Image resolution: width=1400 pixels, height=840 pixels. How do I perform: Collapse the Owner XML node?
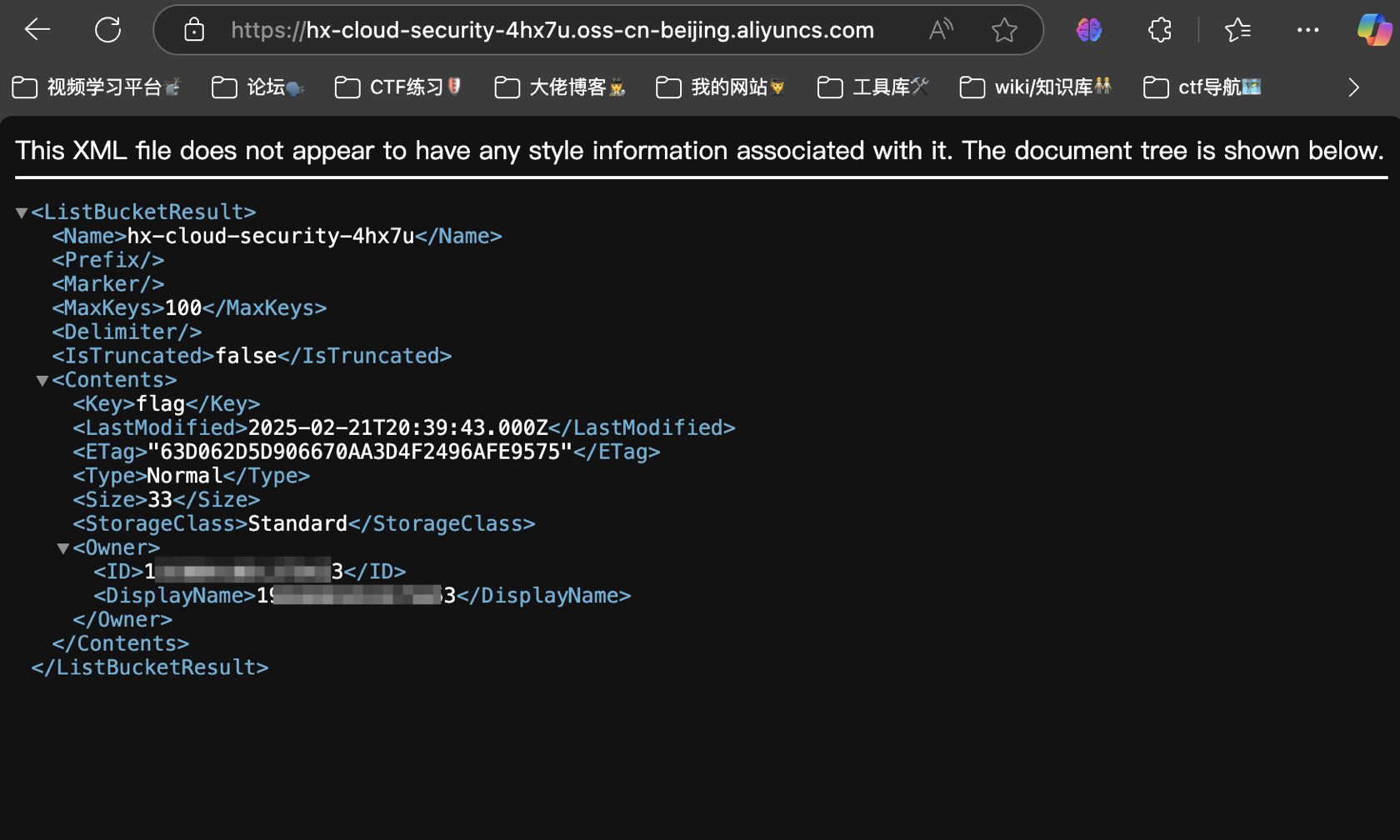tap(63, 548)
